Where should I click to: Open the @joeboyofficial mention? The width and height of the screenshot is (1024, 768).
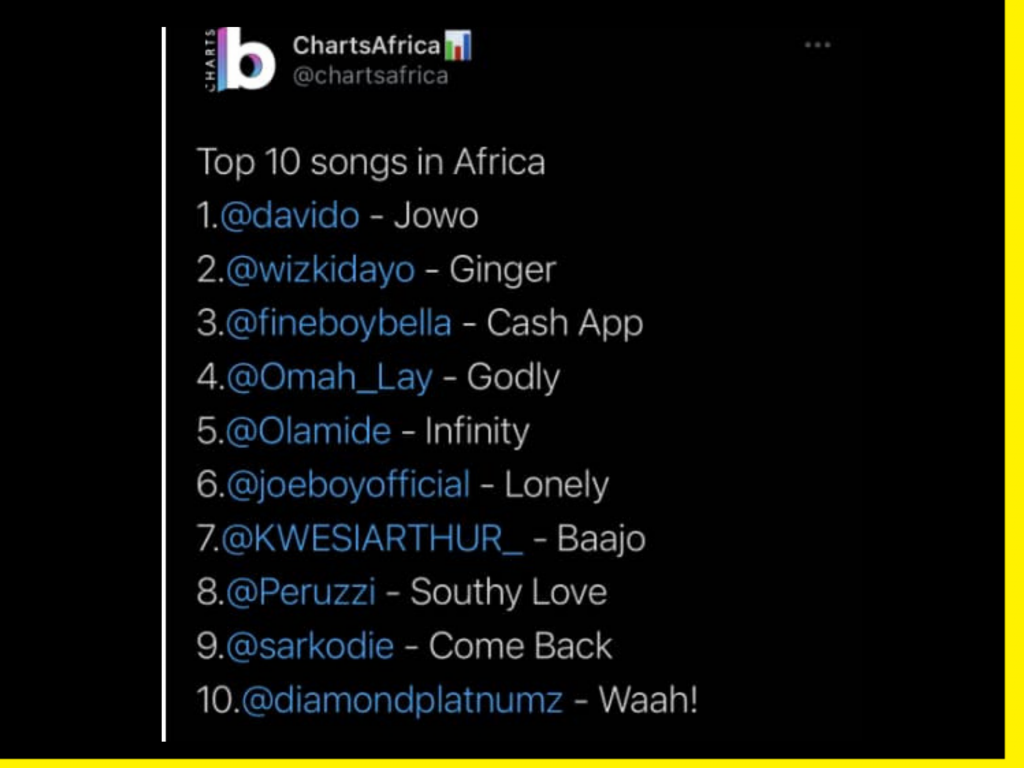coord(348,485)
